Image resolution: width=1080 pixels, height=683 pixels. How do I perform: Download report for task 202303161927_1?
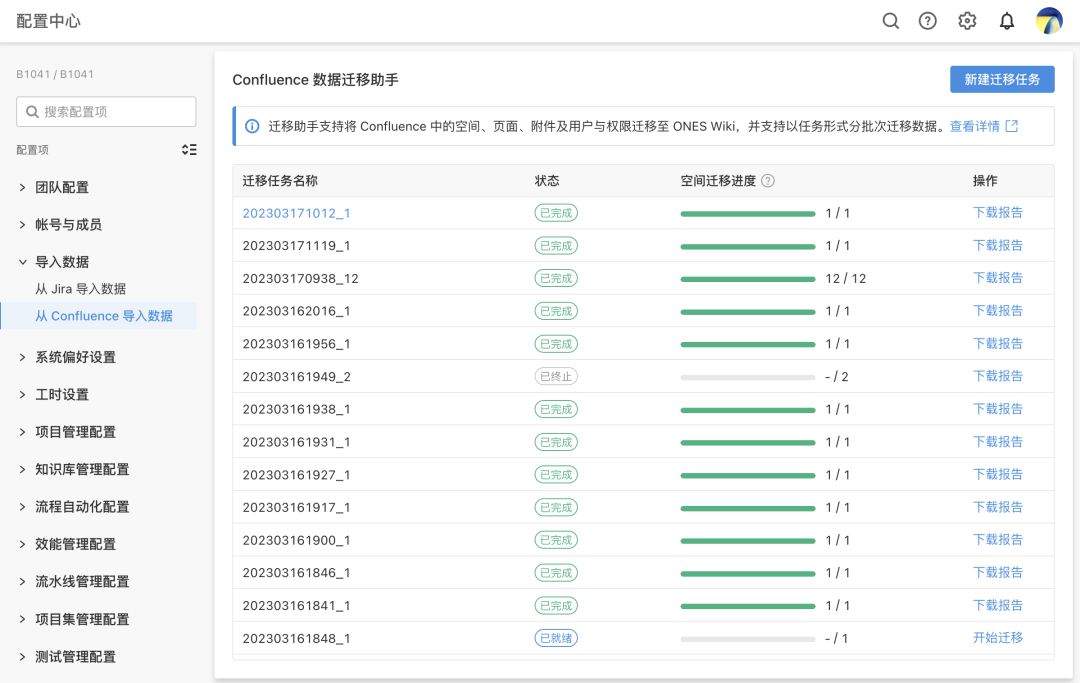[997, 474]
